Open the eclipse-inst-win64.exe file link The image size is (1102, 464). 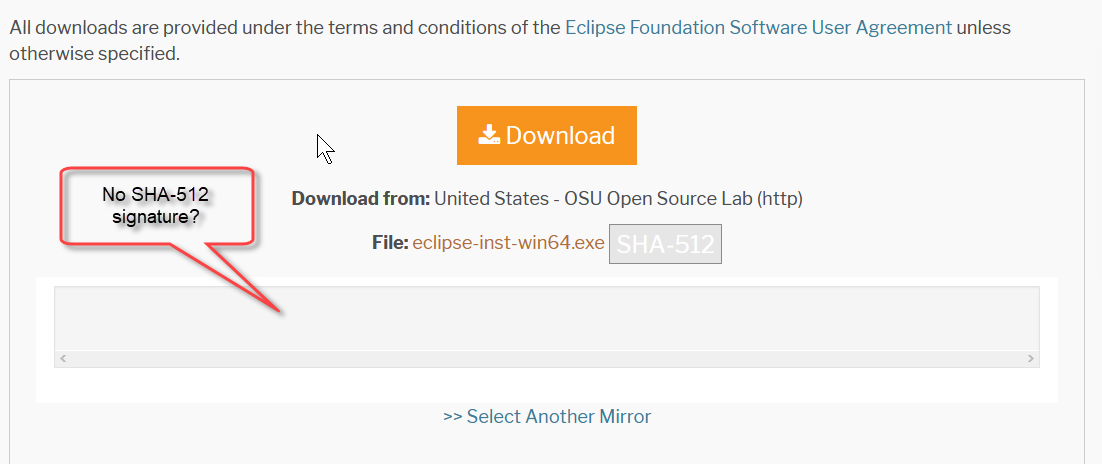coord(508,243)
